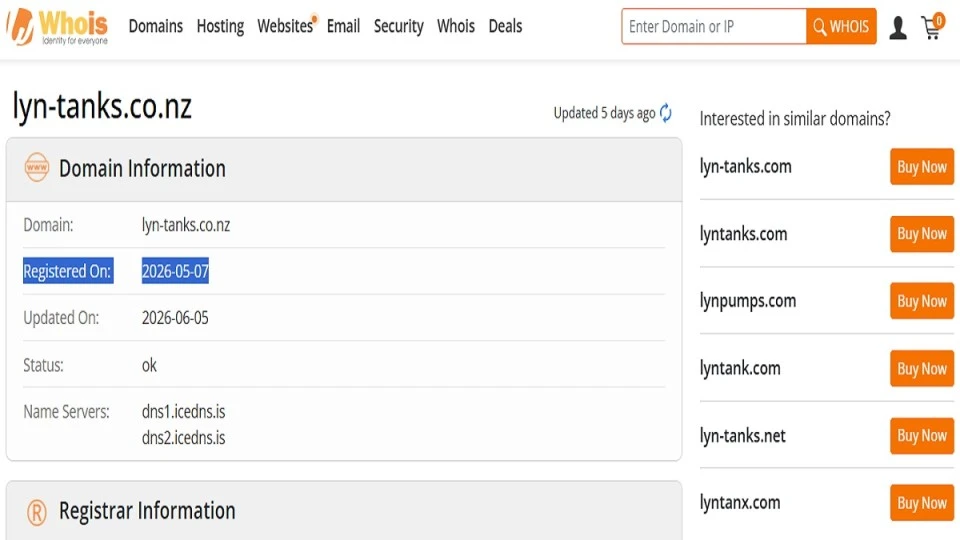Click name server dns1.icedns.is
The width and height of the screenshot is (960, 540).
tap(184, 411)
